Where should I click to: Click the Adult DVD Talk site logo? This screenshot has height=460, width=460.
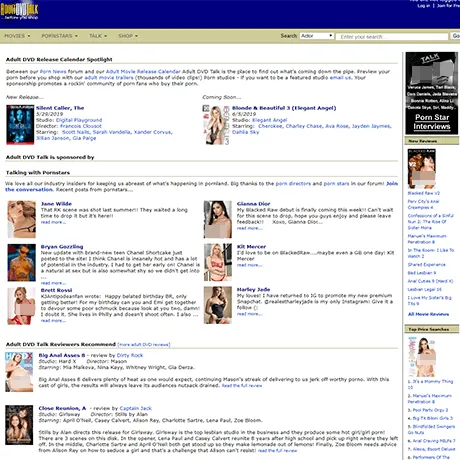point(19,11)
